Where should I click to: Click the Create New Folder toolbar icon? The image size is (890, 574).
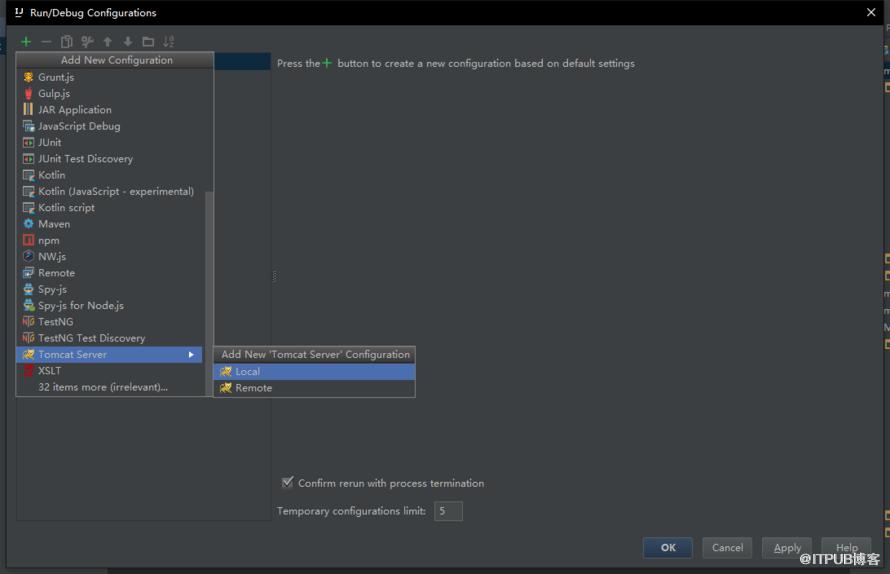click(148, 41)
